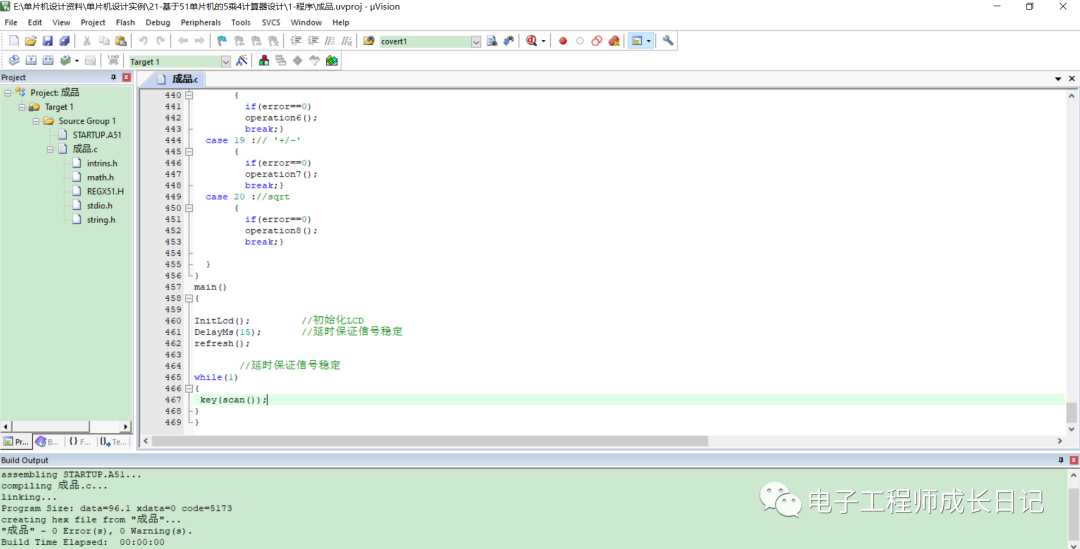The image size is (1080, 549).
Task: Select the 成品.c editor tab
Action: pyautogui.click(x=178, y=79)
